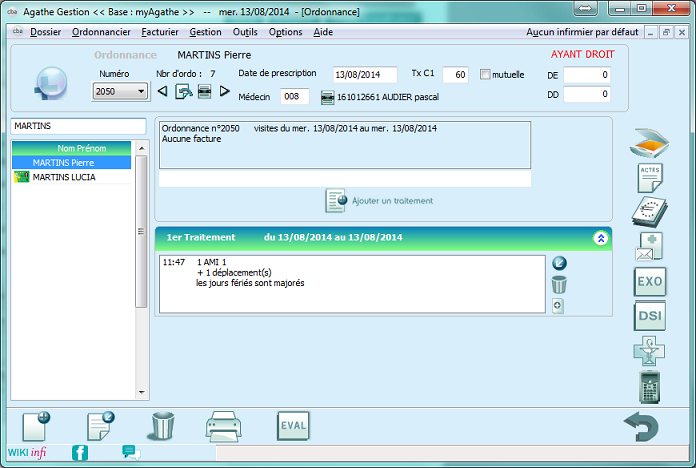Select MARTINS LUCIA in the list
Viewport: 696px width, 468px height.
pos(71,177)
